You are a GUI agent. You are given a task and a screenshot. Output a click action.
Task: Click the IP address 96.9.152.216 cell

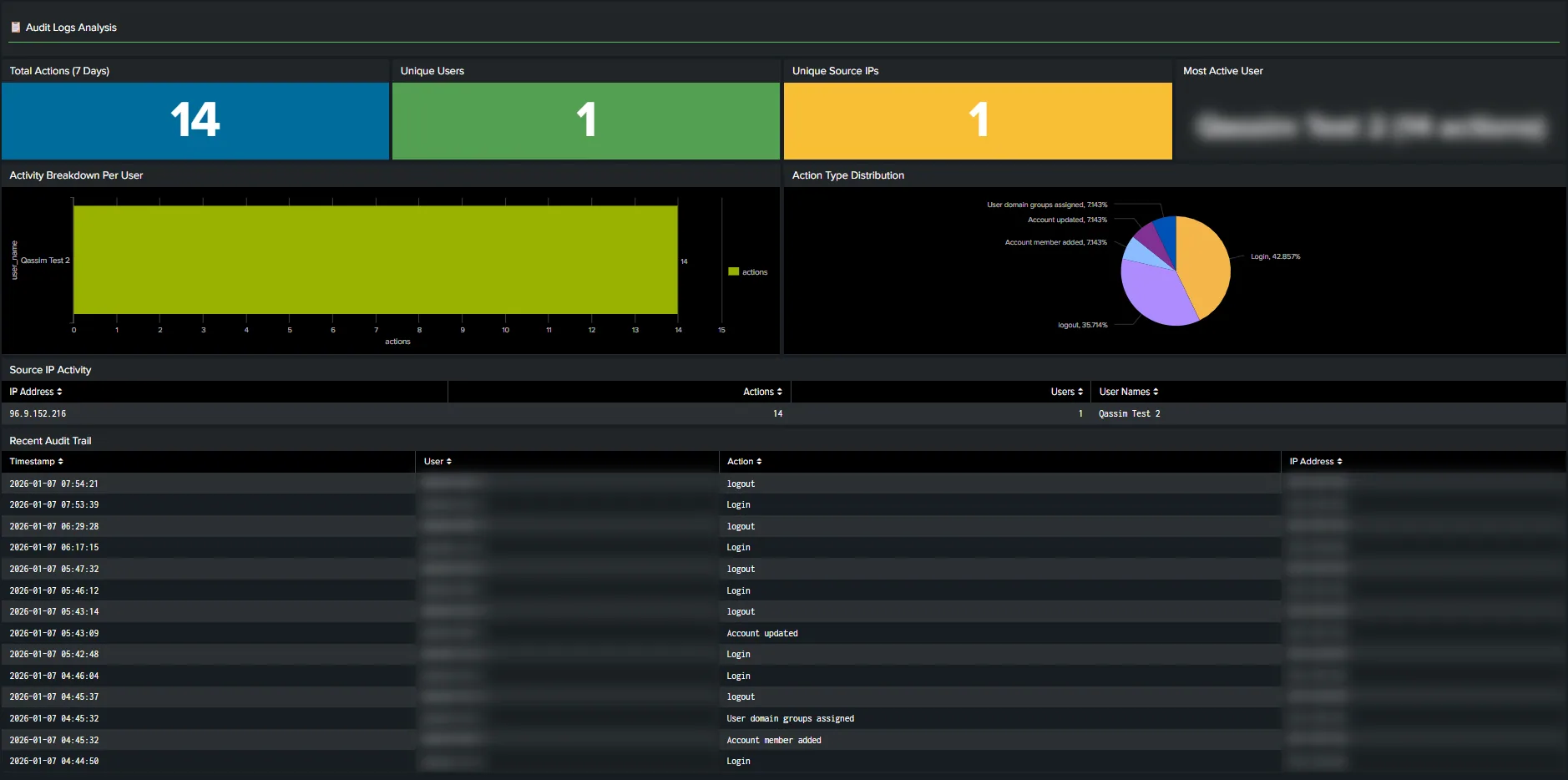[38, 413]
